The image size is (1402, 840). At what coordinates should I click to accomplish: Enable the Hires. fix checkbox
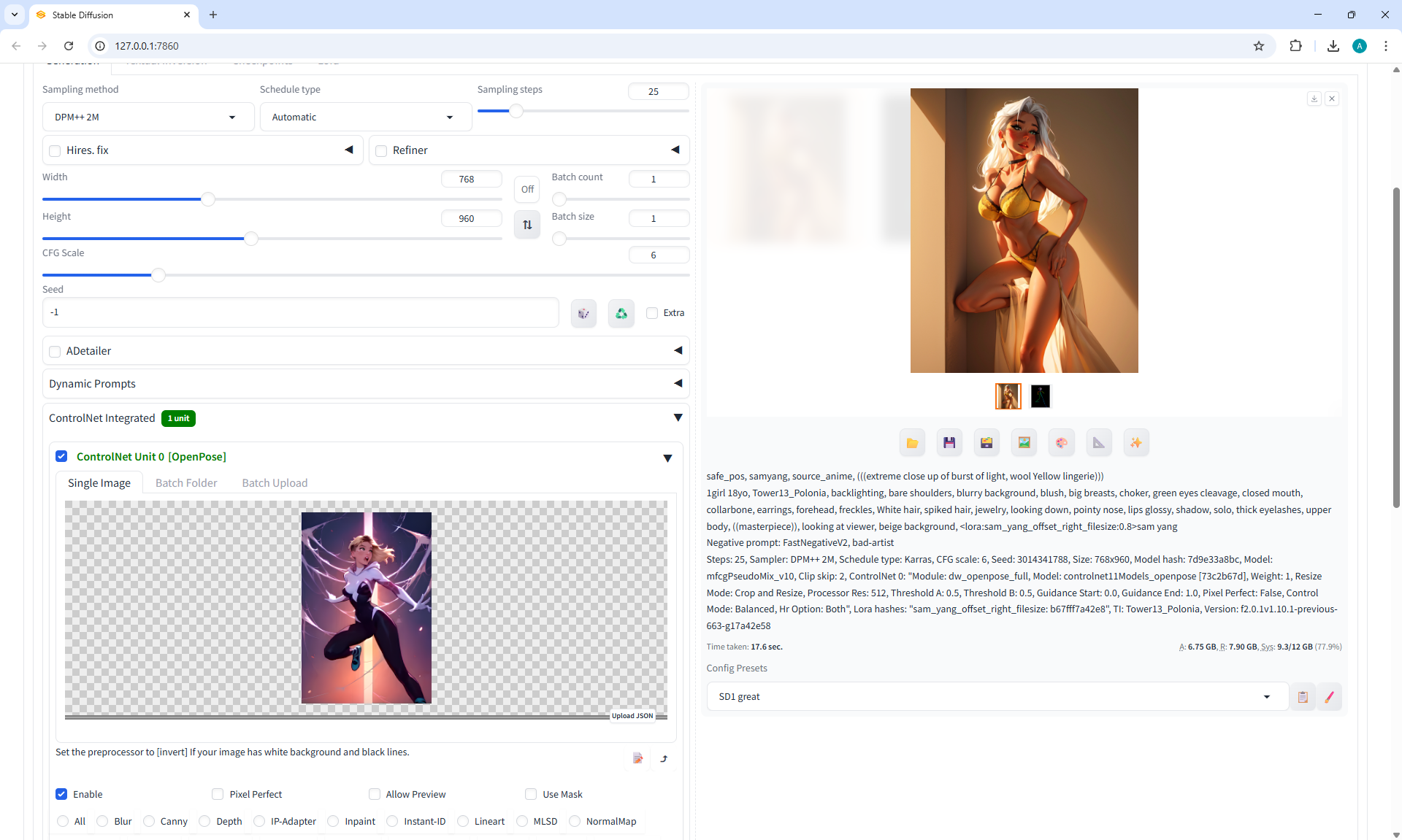[55, 151]
